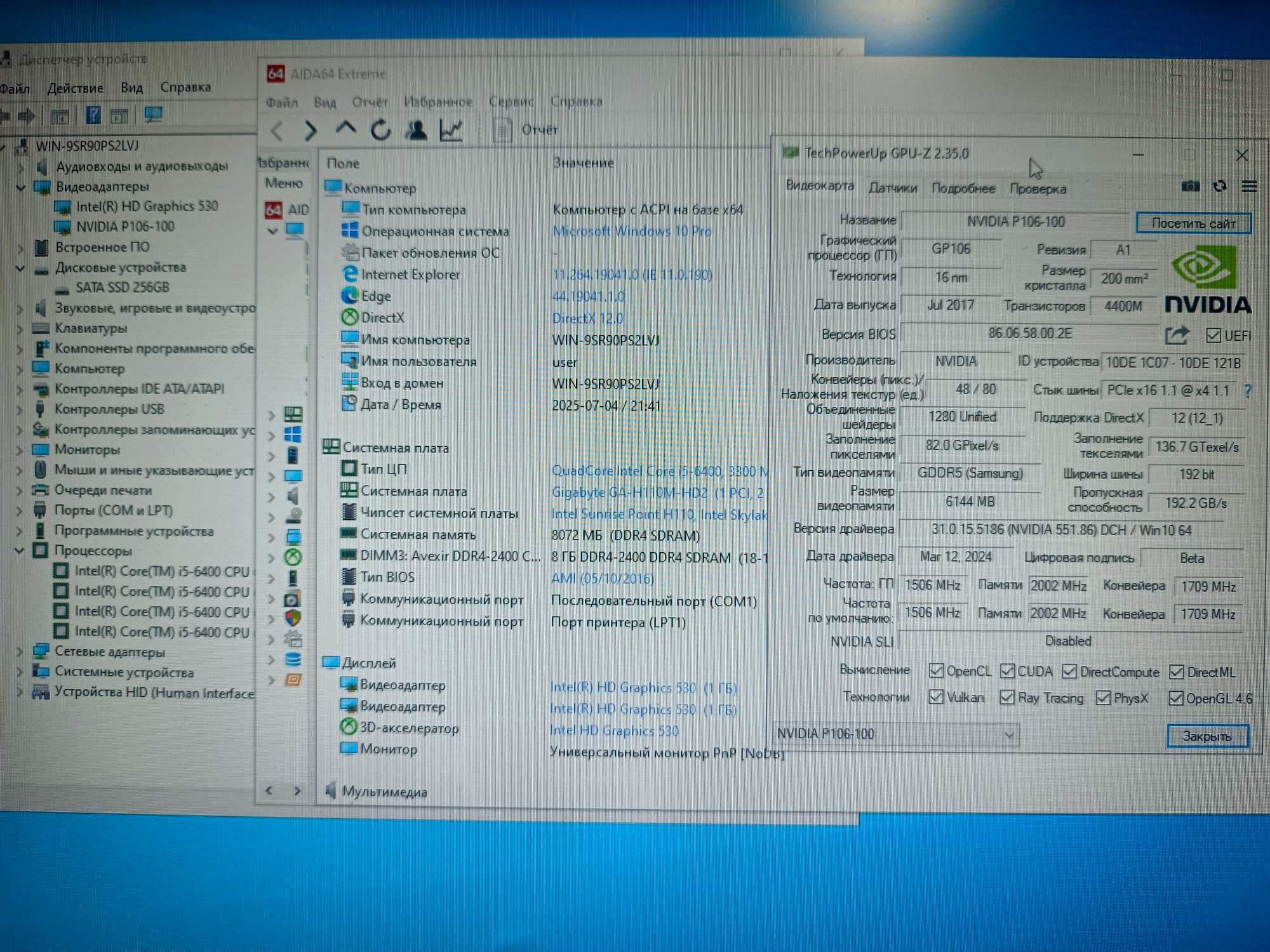Open the Microsoft Windows 10 Pro link
The height and width of the screenshot is (952, 1270).
632,231
